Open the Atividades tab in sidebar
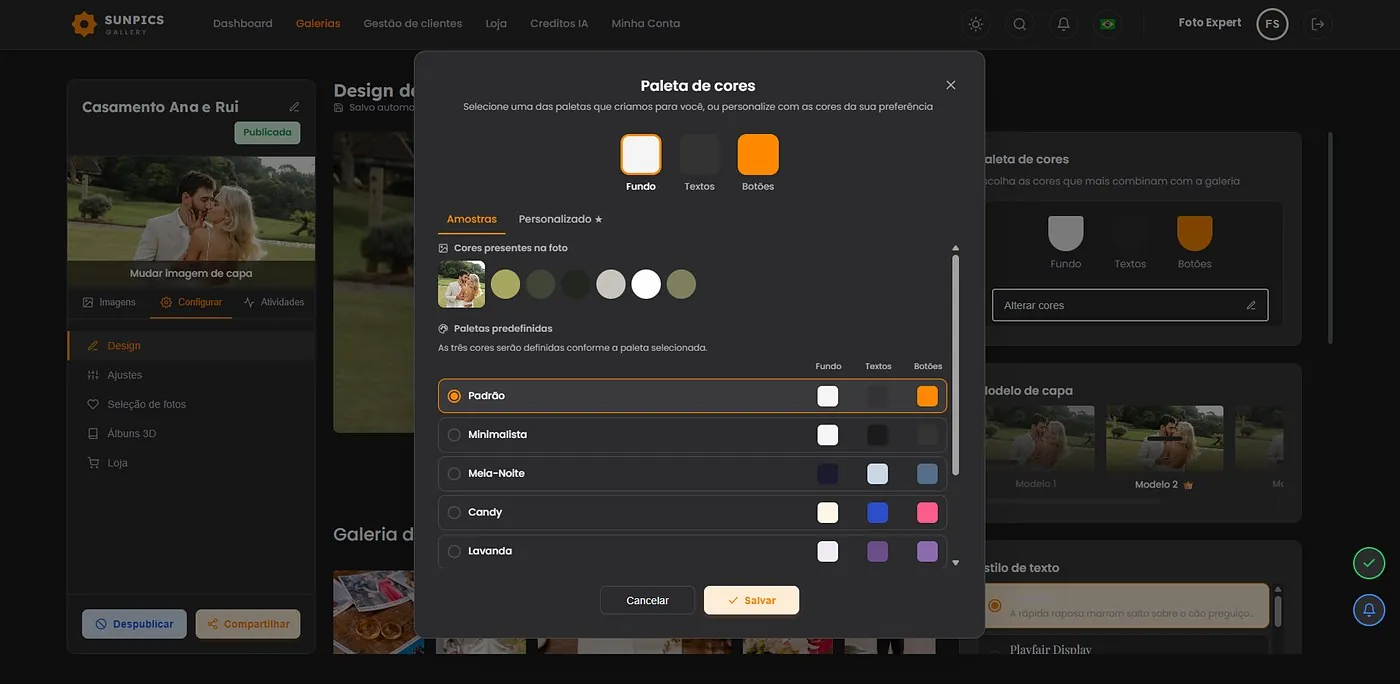 (274, 302)
